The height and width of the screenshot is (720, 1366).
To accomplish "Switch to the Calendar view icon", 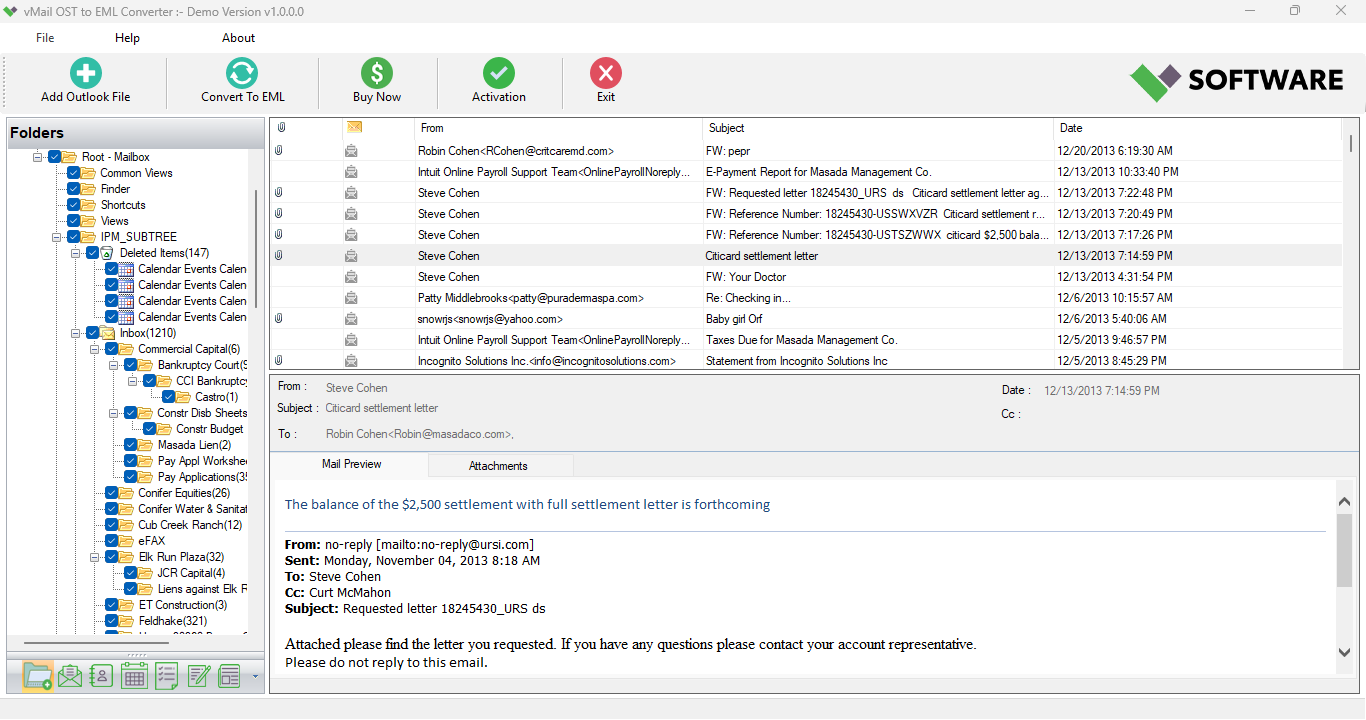I will (134, 675).
